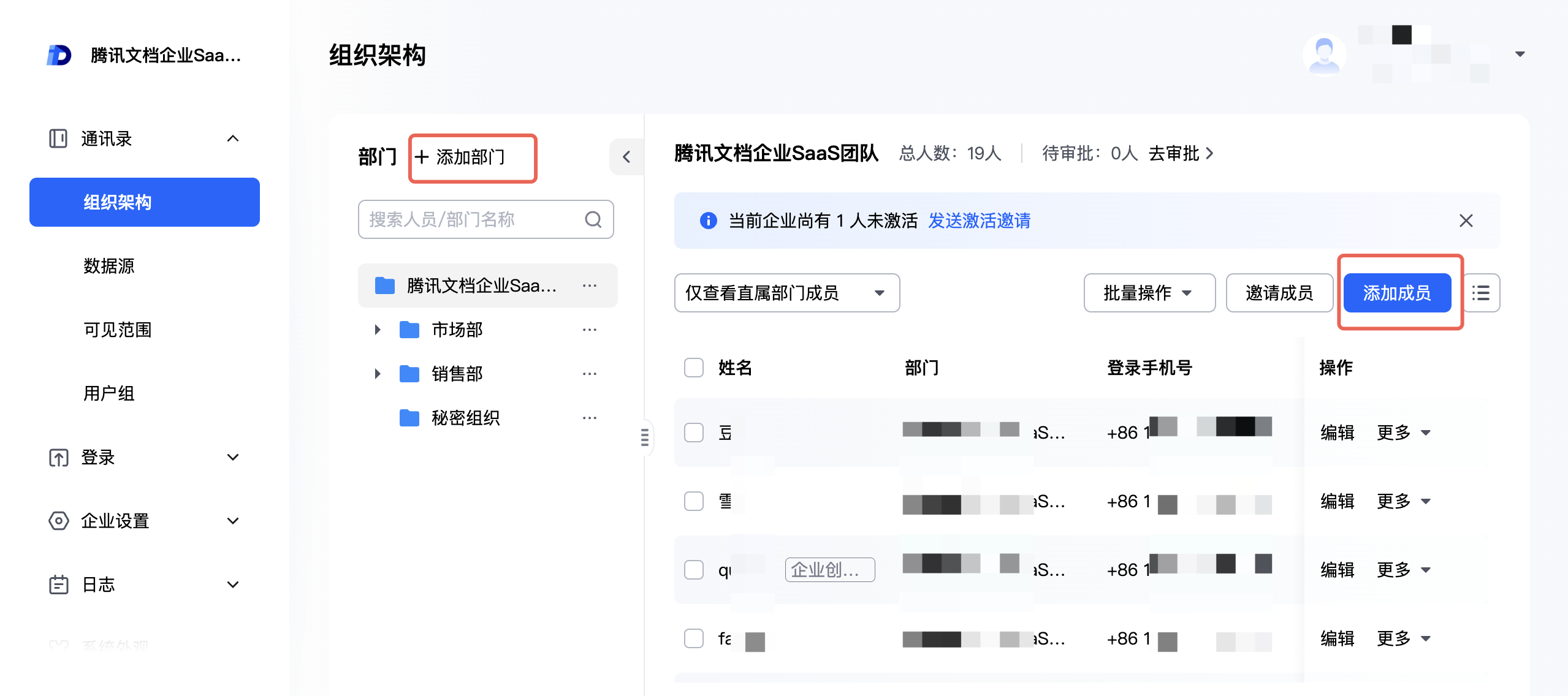Viewport: 1568px width, 696px height.
Task: Click more options dots beside 市场部
Action: [589, 330]
